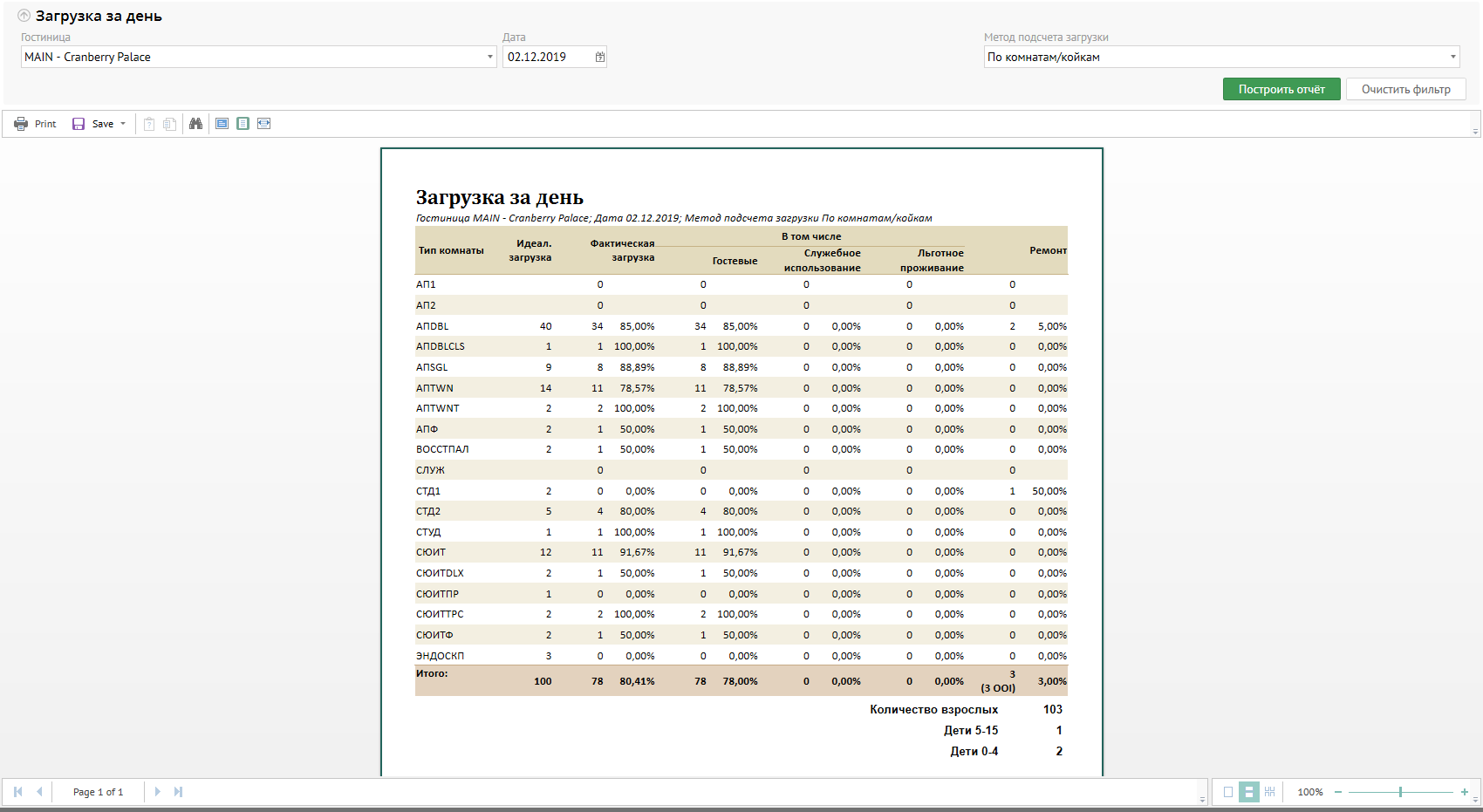Select the fit page width icon
Viewport: 1483px width, 812px height.
point(263,124)
